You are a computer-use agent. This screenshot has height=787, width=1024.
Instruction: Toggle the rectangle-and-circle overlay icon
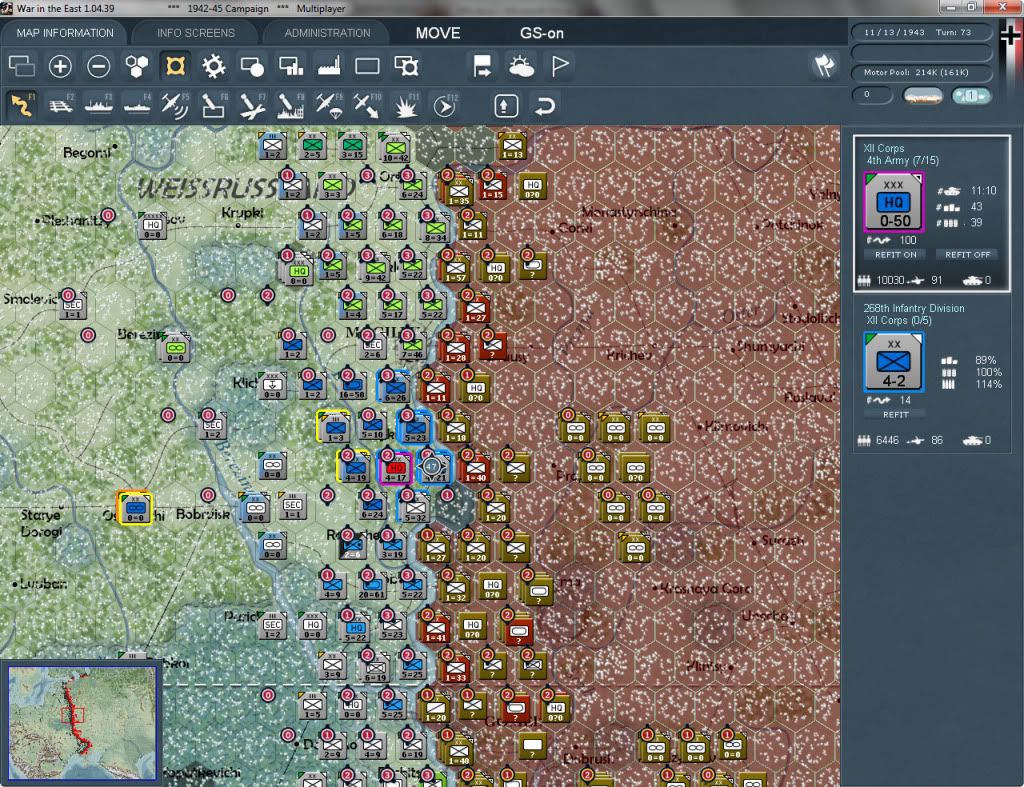[252, 66]
